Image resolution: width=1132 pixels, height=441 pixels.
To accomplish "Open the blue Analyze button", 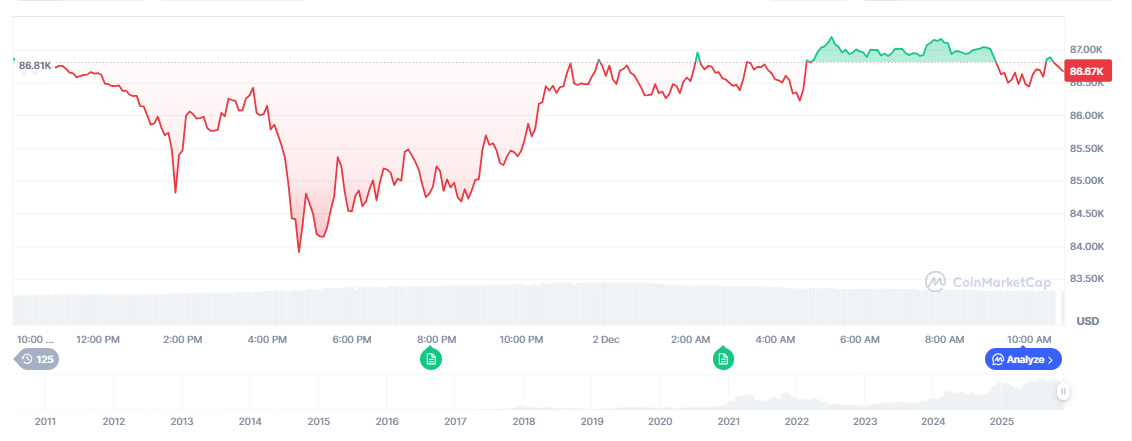I will point(1024,359).
